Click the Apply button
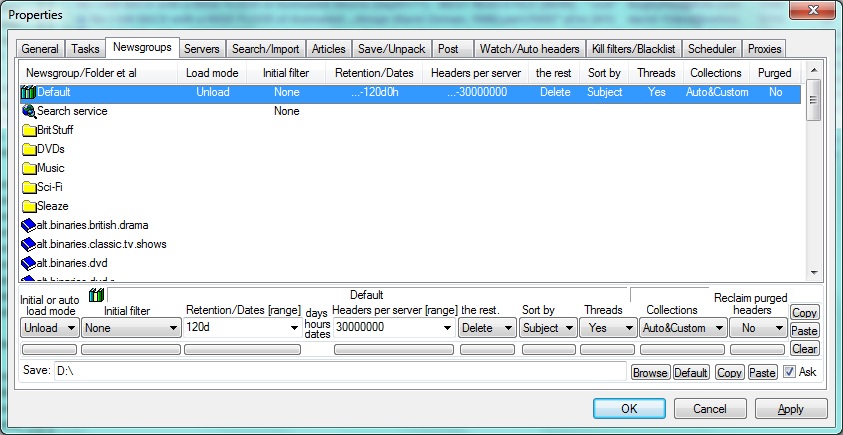Viewport: 843px width, 435px height. 790,408
